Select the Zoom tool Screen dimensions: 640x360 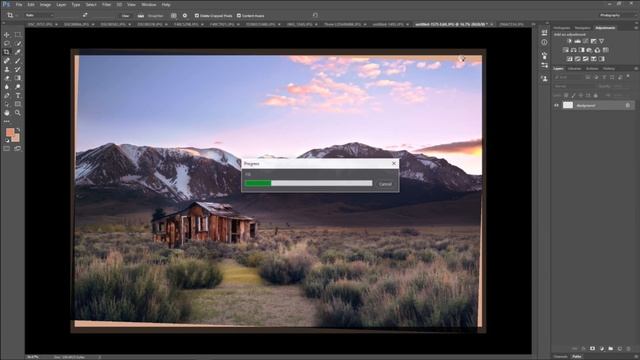pos(18,113)
